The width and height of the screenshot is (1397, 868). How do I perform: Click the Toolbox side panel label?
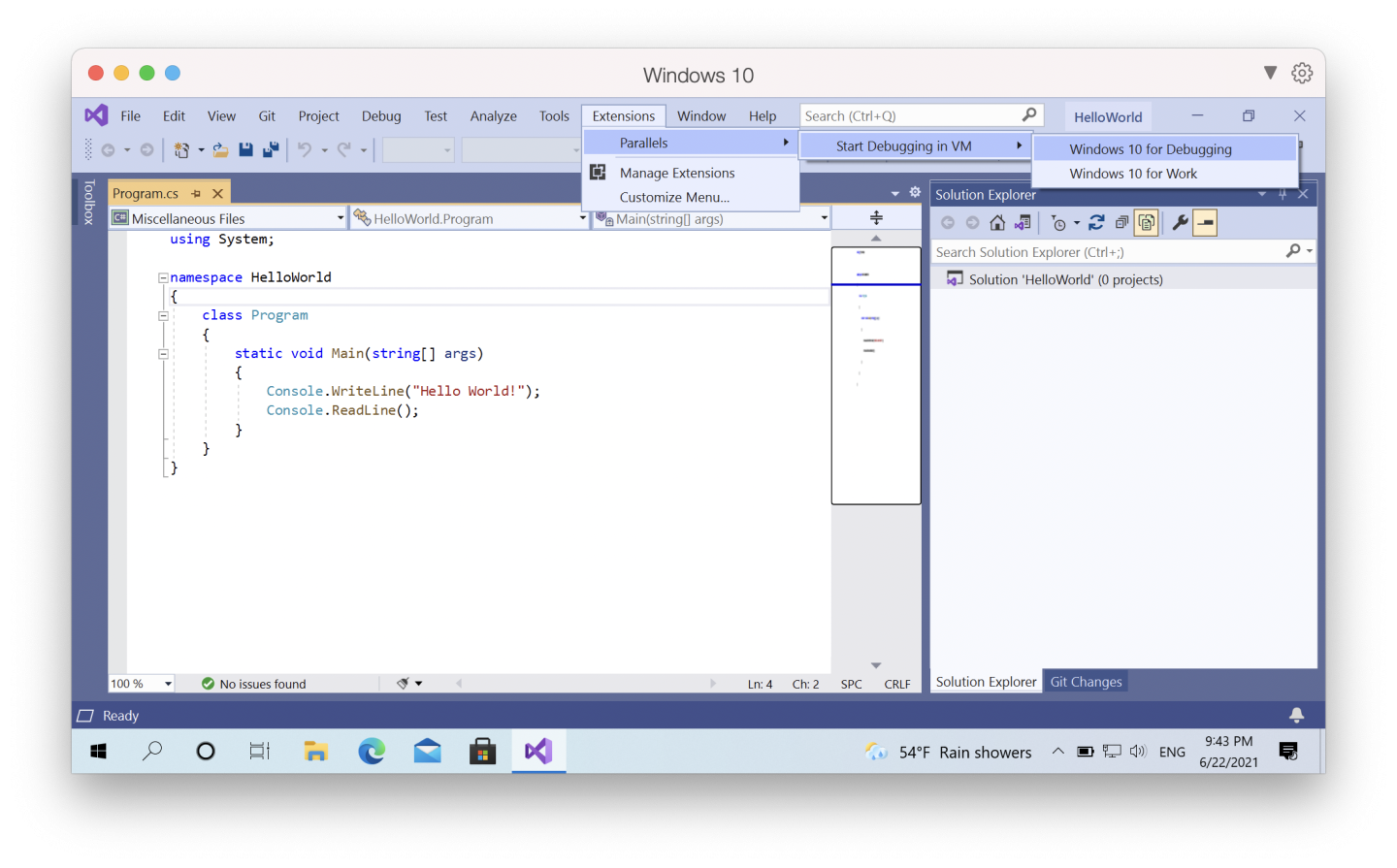click(x=89, y=202)
